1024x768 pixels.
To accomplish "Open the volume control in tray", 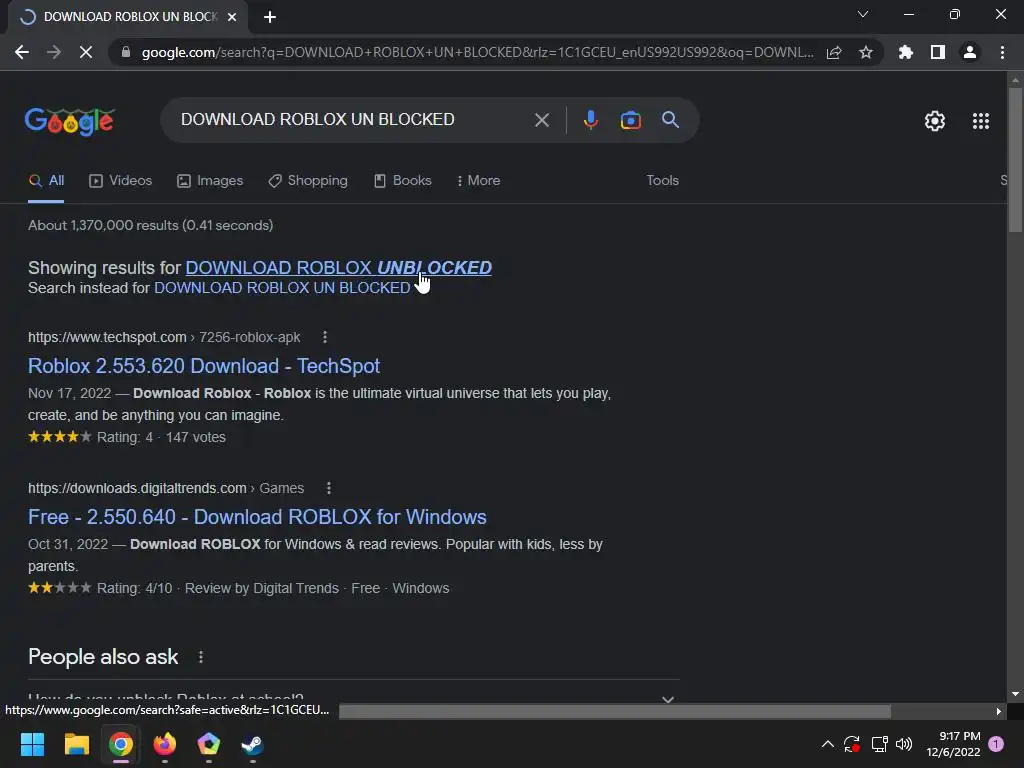I will click(x=904, y=744).
